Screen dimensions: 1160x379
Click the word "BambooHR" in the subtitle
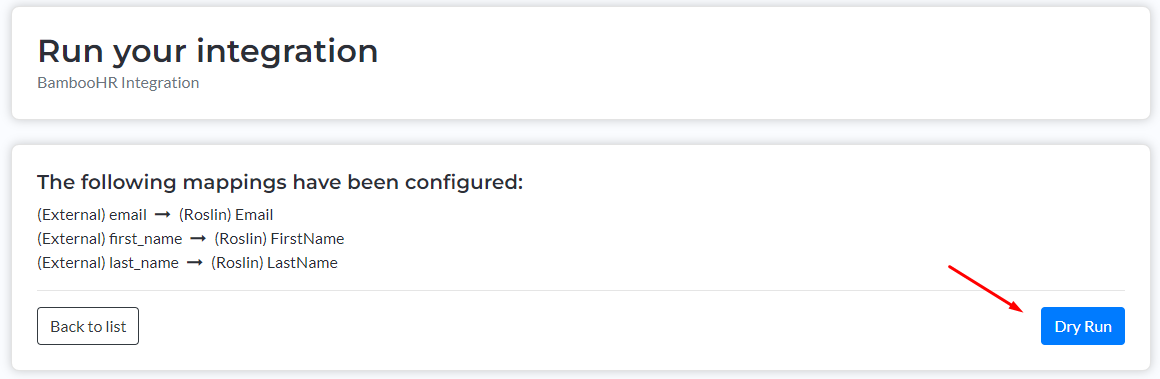click(x=78, y=83)
